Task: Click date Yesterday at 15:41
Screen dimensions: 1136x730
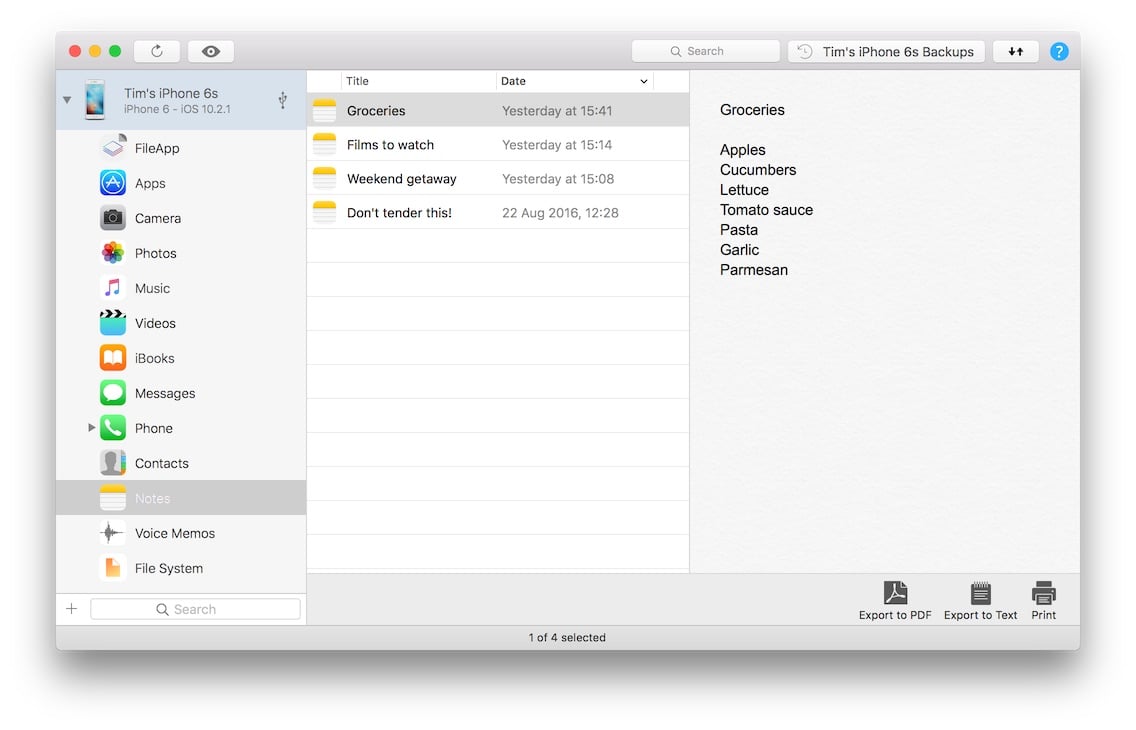Action: (557, 111)
